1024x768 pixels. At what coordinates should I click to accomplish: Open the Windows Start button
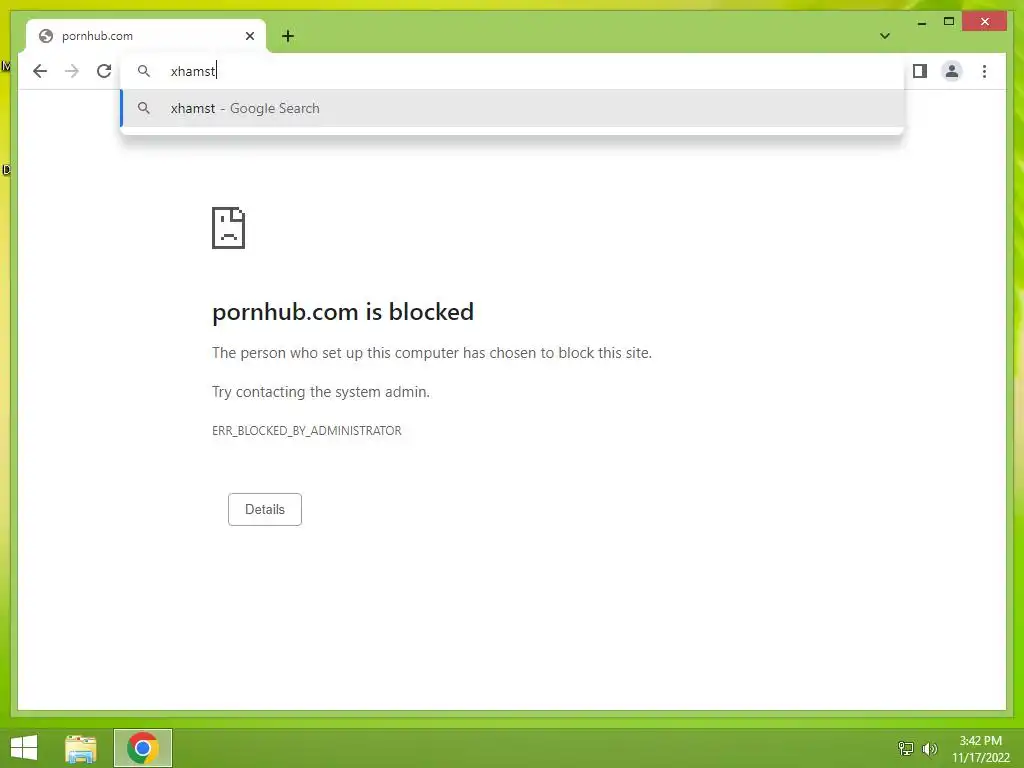pyautogui.click(x=24, y=748)
